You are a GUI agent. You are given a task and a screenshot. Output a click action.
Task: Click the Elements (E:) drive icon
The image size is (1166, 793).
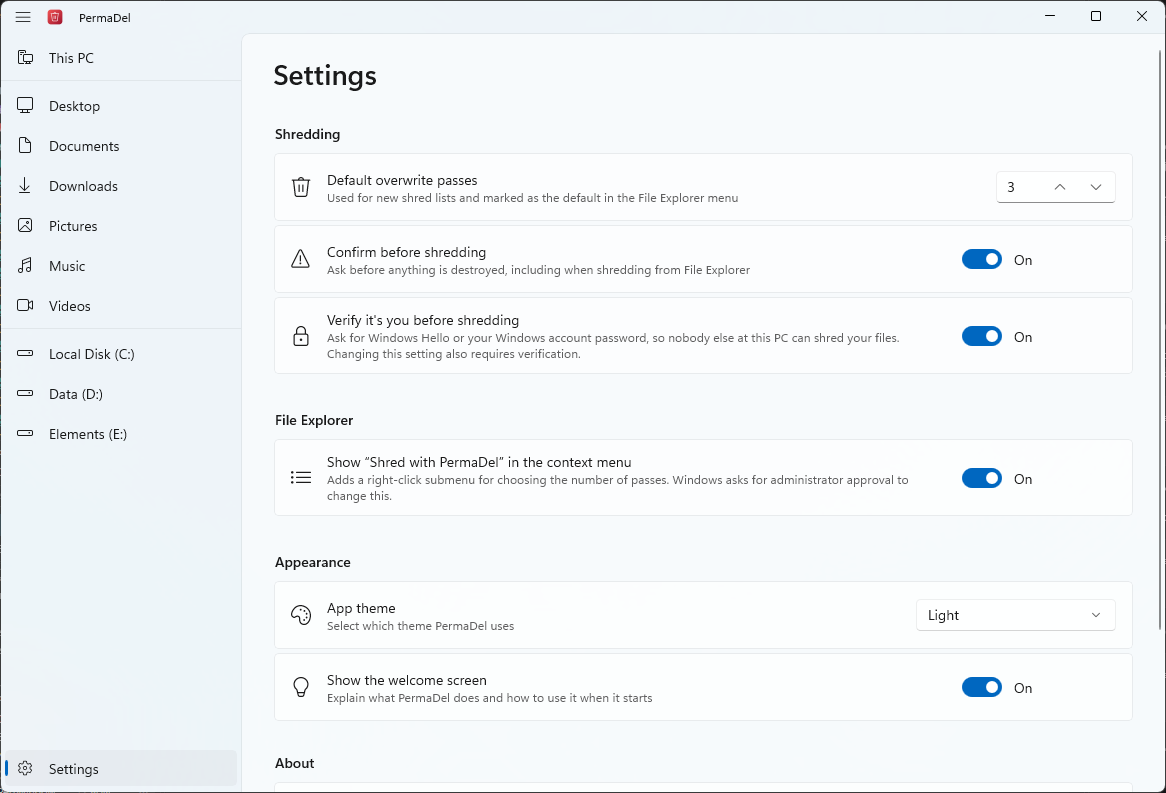25,433
